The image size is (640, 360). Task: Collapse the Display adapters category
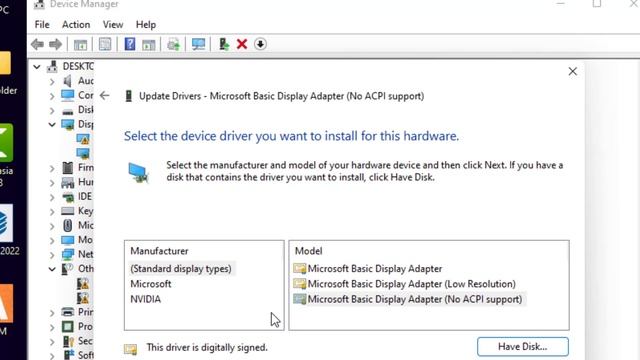52,124
